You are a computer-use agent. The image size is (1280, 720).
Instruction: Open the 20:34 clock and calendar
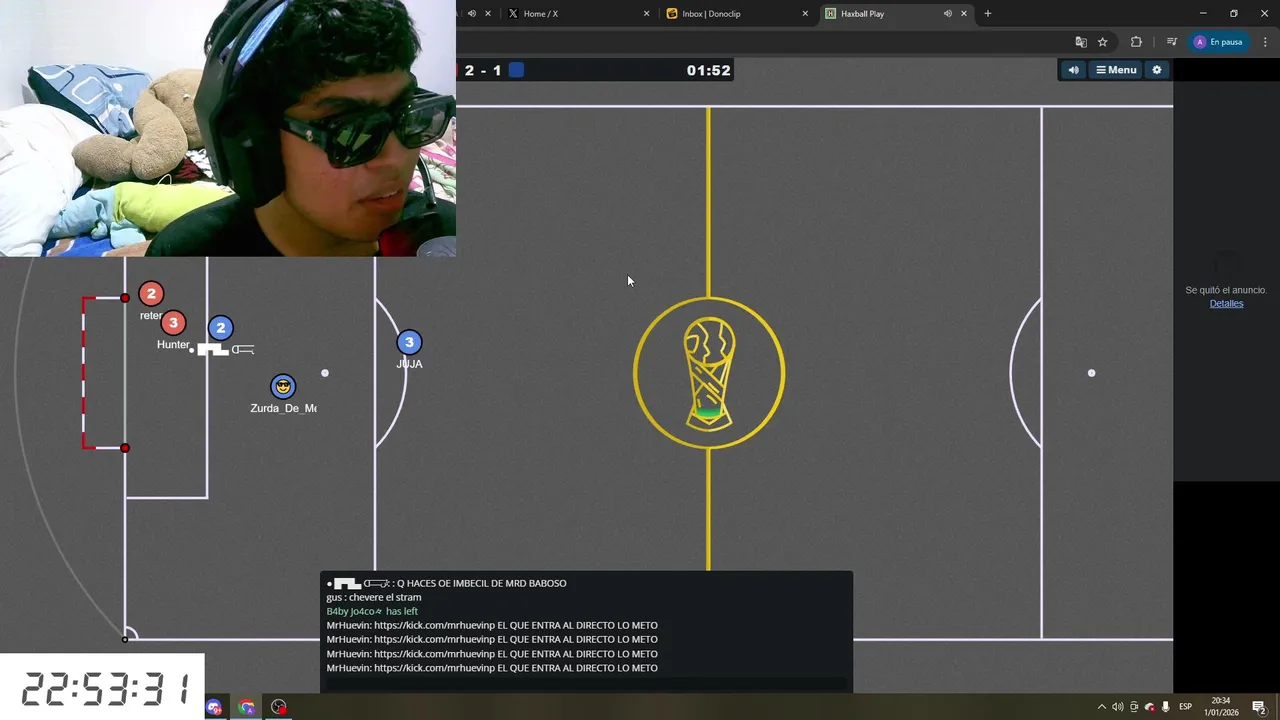pyautogui.click(x=1221, y=707)
